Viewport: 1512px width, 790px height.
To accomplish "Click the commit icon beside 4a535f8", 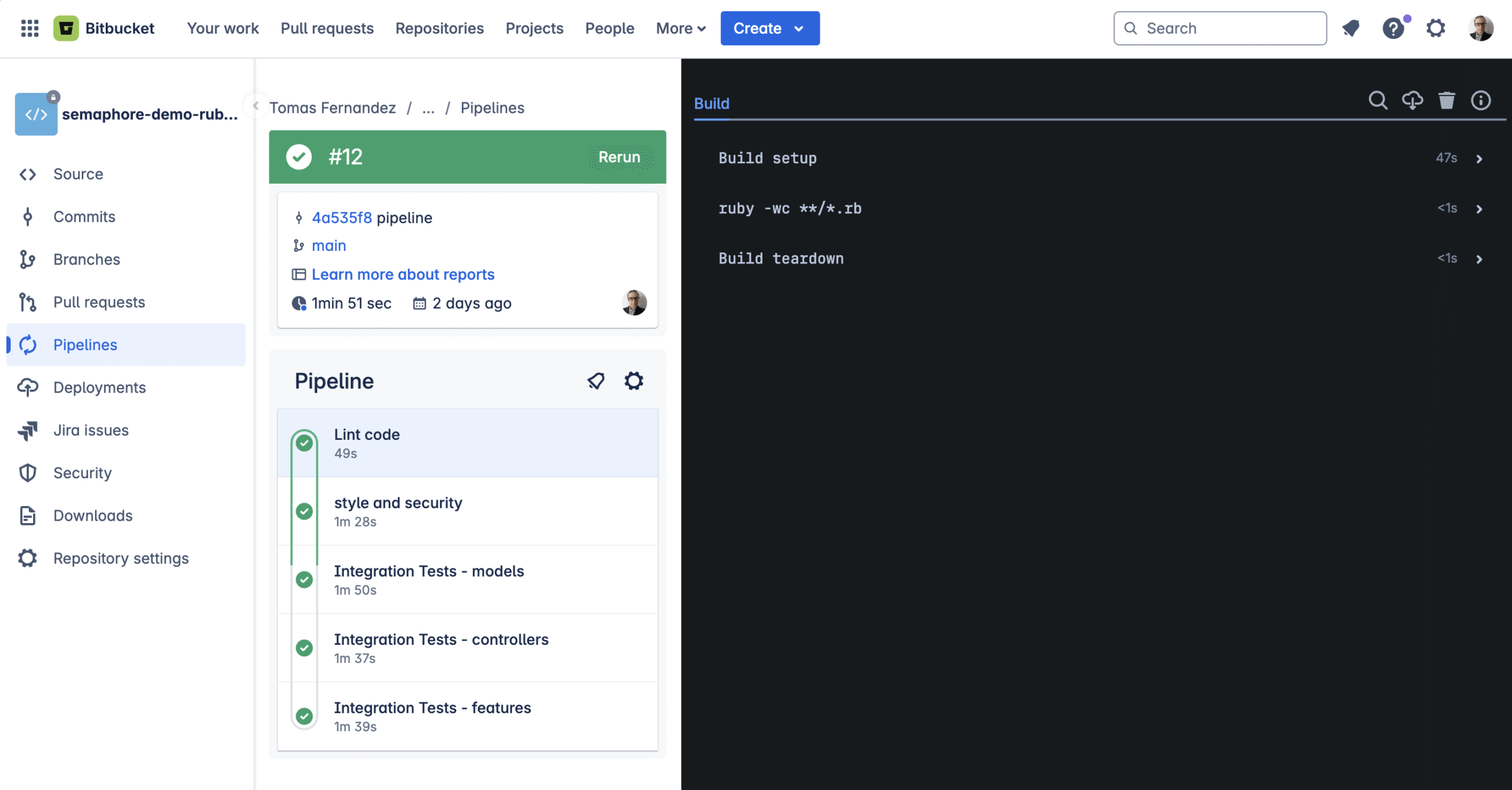I will point(299,218).
